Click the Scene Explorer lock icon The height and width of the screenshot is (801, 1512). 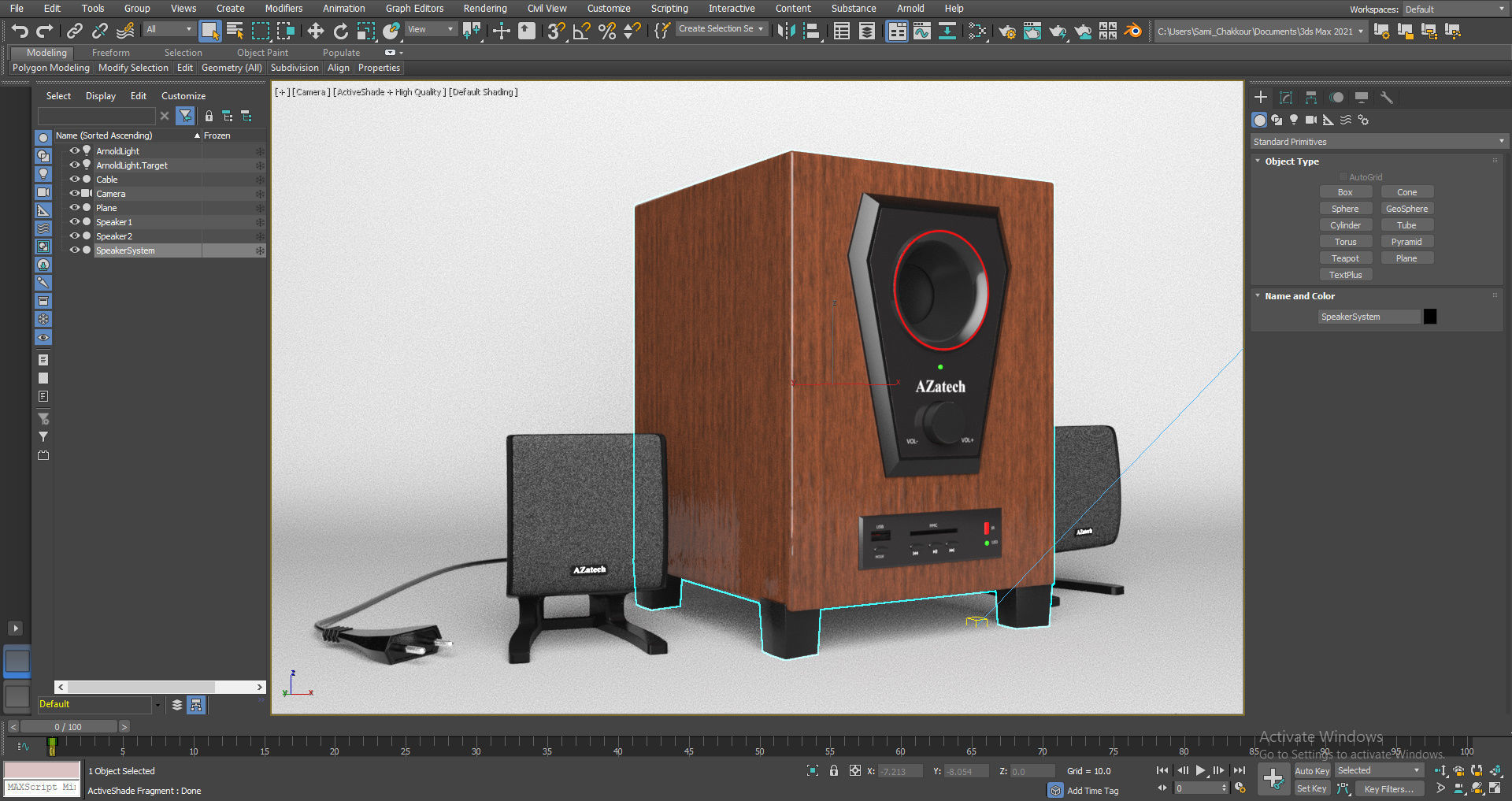click(x=209, y=116)
